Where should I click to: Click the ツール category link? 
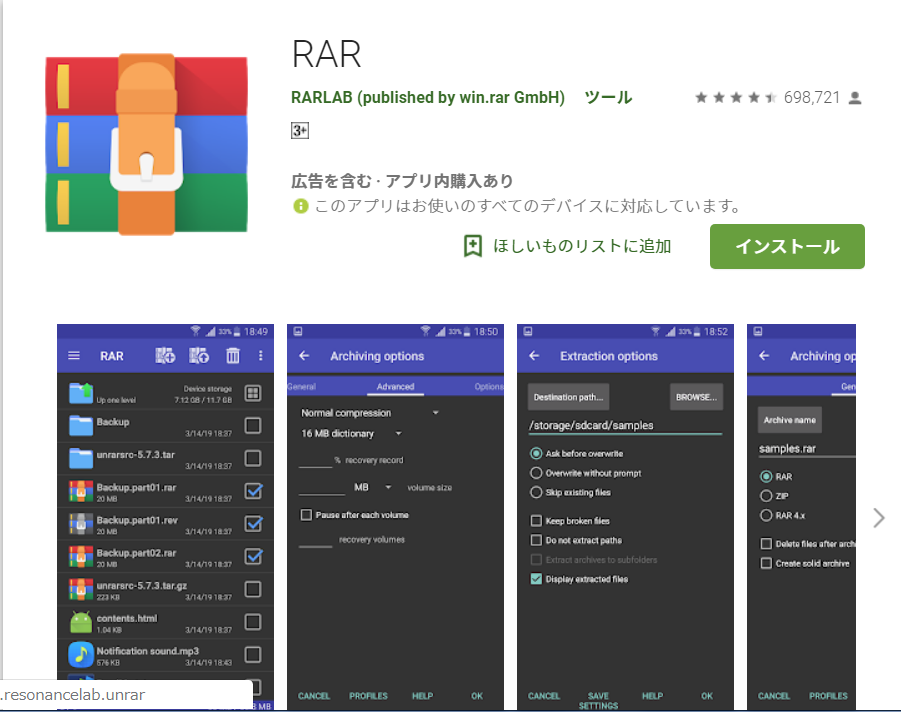[608, 98]
